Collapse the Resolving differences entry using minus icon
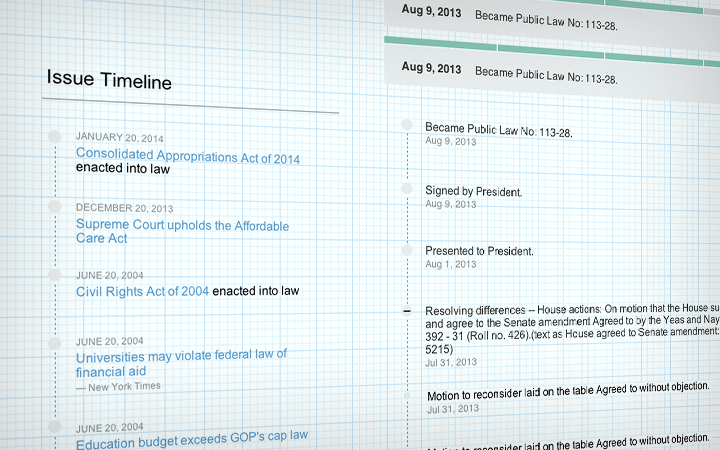This screenshot has height=450, width=720. 406,312
